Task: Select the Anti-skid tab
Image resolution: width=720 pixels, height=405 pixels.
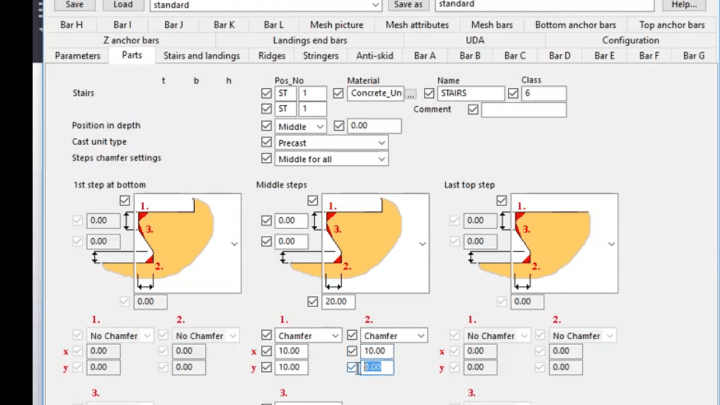Action: pyautogui.click(x=375, y=56)
